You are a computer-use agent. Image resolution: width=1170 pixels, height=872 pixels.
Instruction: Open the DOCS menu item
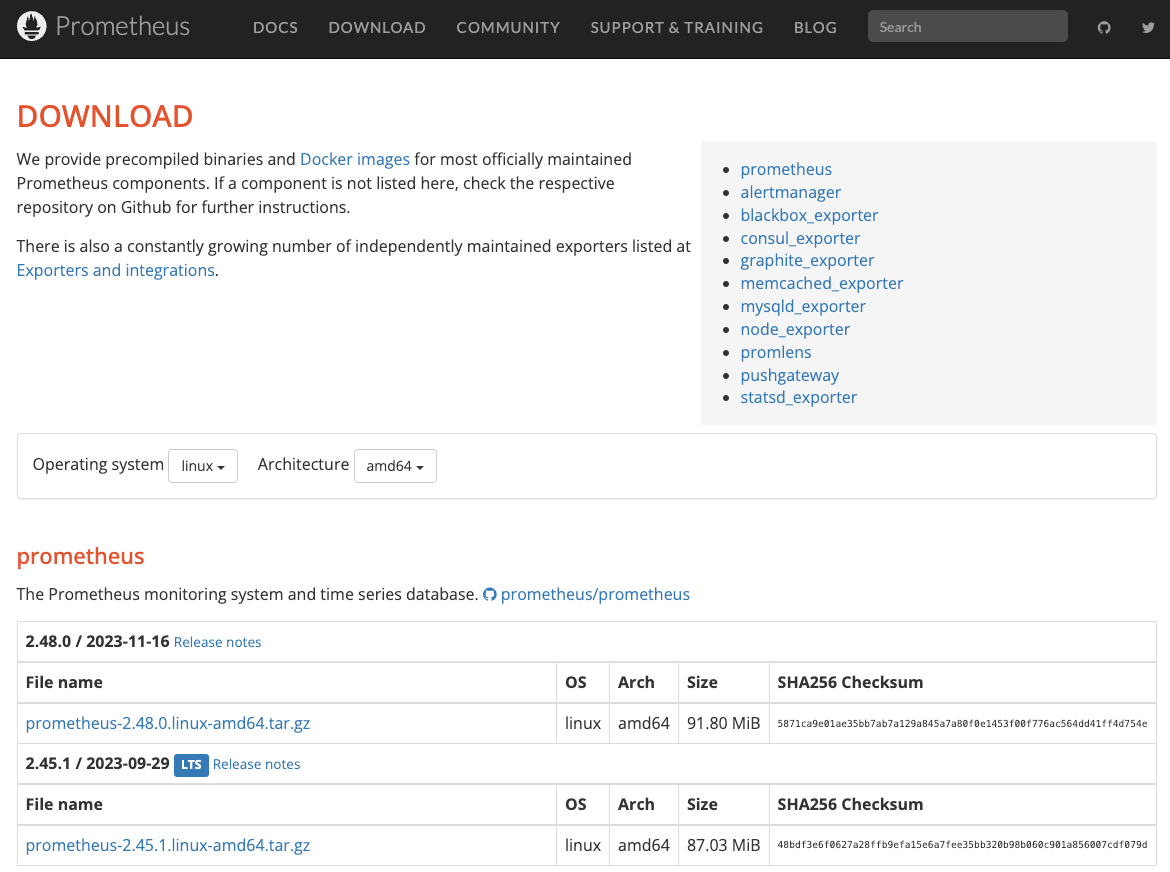[x=275, y=28]
